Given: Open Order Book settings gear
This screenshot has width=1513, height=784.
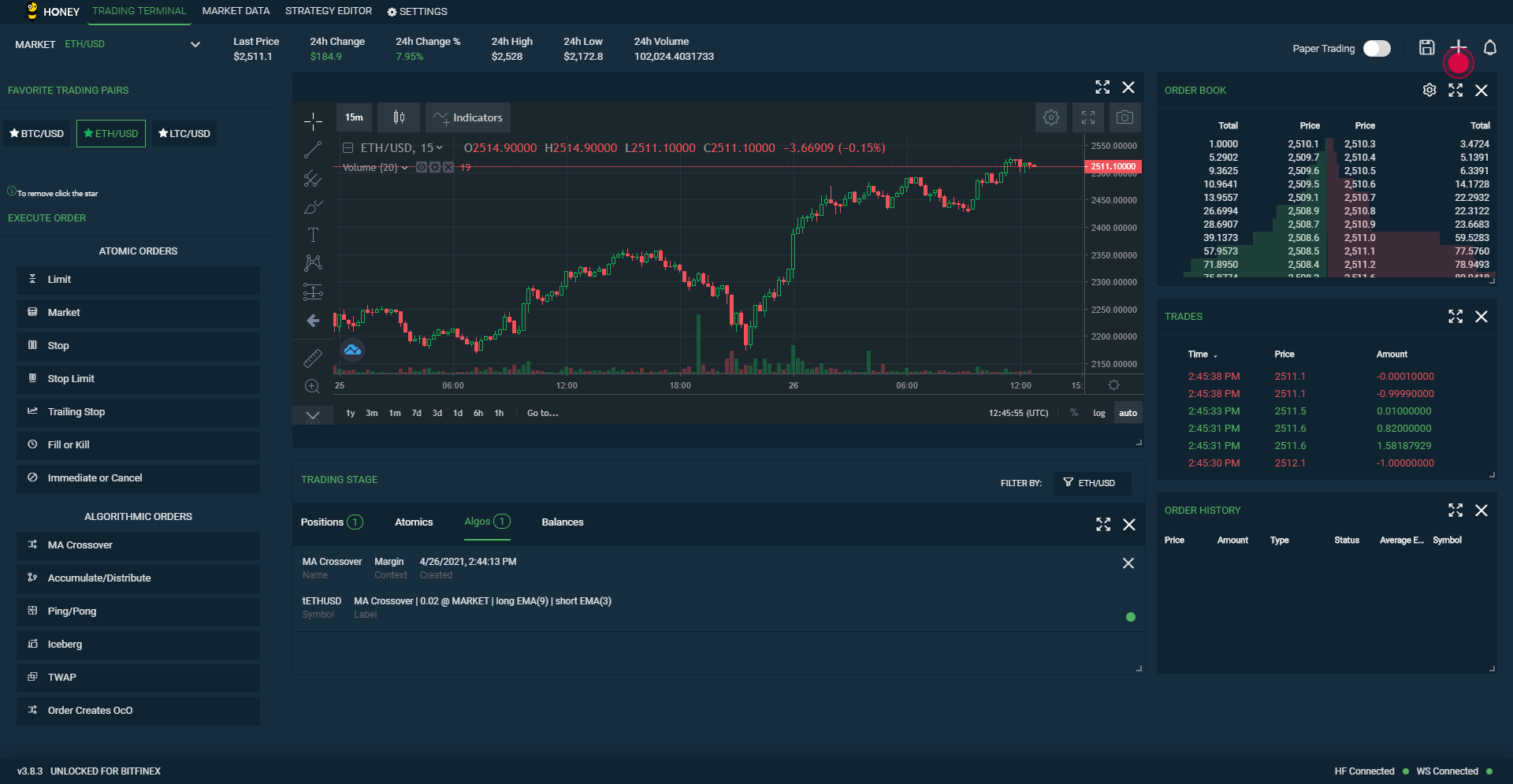Looking at the screenshot, I should point(1429,90).
